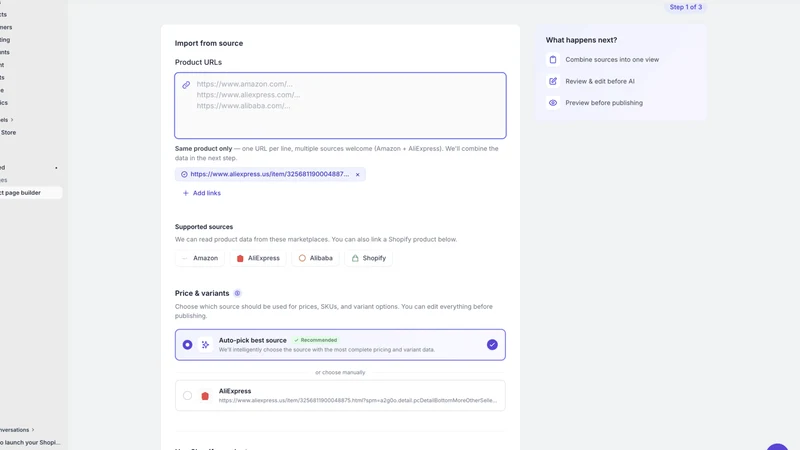Click the clock icon on URL chip
This screenshot has width=800, height=450.
pos(184,174)
